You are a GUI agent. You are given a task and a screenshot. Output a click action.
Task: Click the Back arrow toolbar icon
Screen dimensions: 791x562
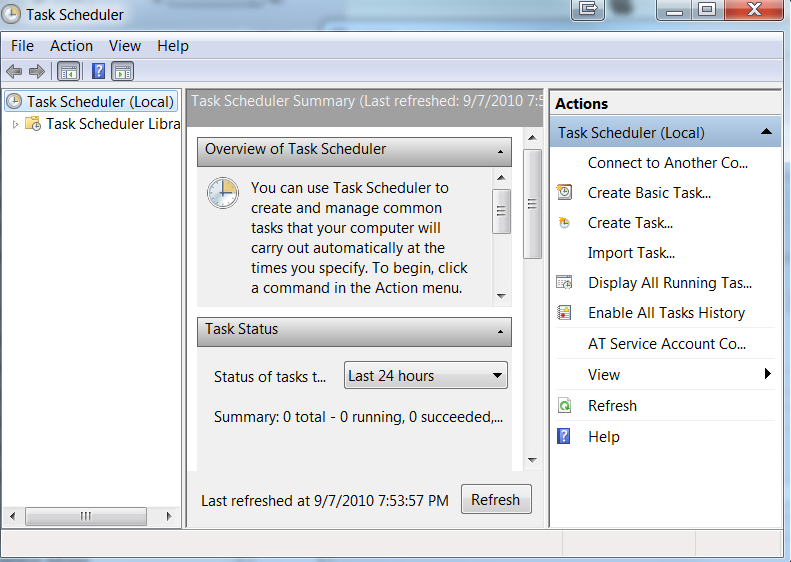coord(14,72)
